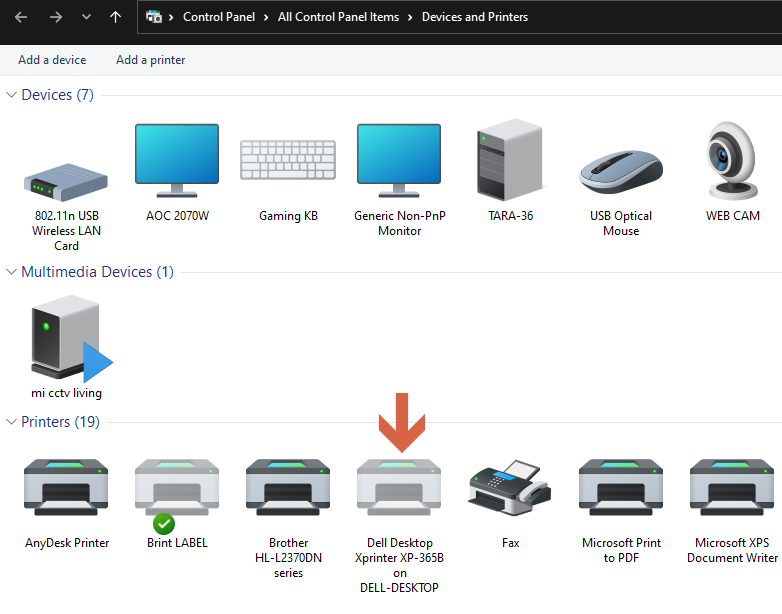Go forward with the Forward arrow
The height and width of the screenshot is (614, 782).
click(56, 17)
